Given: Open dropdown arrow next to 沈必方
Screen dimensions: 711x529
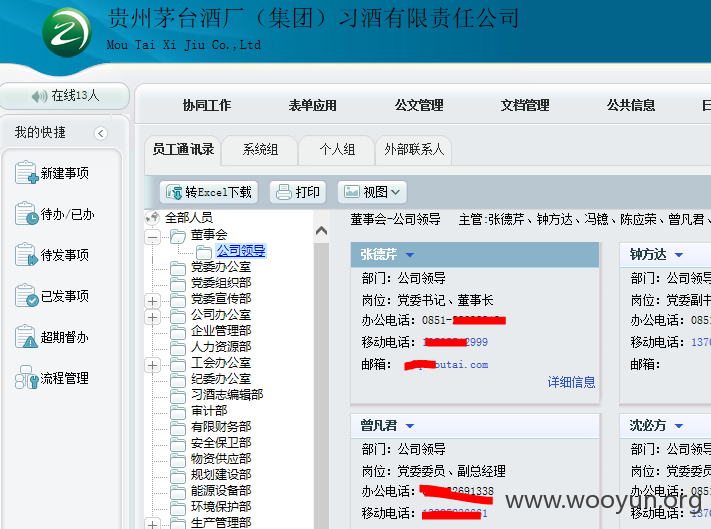Looking at the screenshot, I should (x=678, y=426).
